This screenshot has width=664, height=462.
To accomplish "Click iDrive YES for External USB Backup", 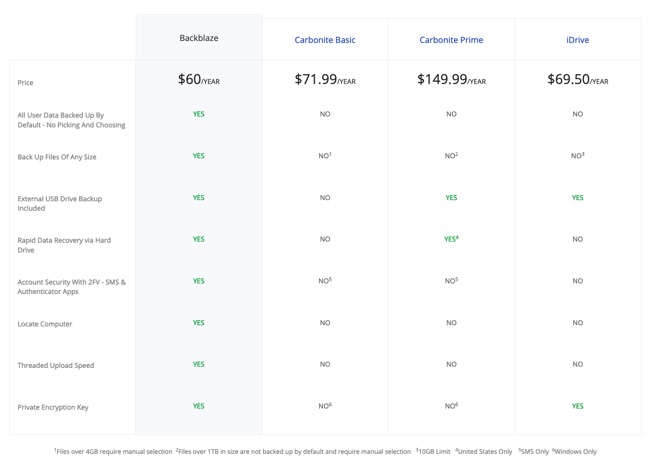I will pyautogui.click(x=578, y=198).
